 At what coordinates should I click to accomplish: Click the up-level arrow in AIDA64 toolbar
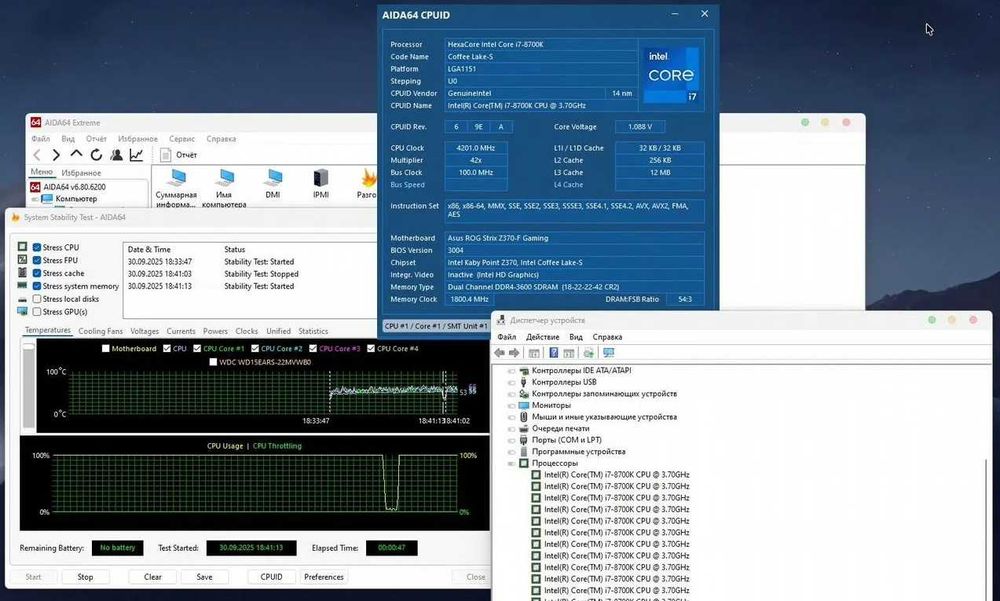(x=77, y=154)
